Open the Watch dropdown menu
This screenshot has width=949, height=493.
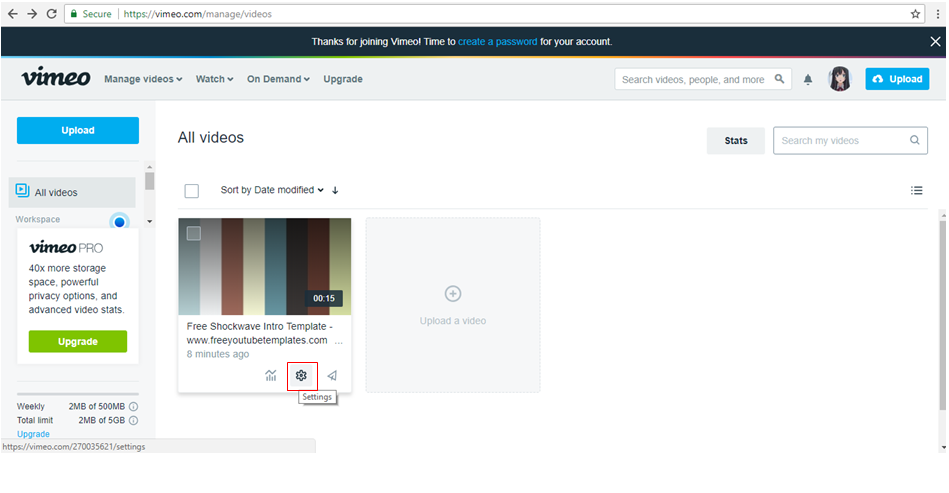[214, 79]
